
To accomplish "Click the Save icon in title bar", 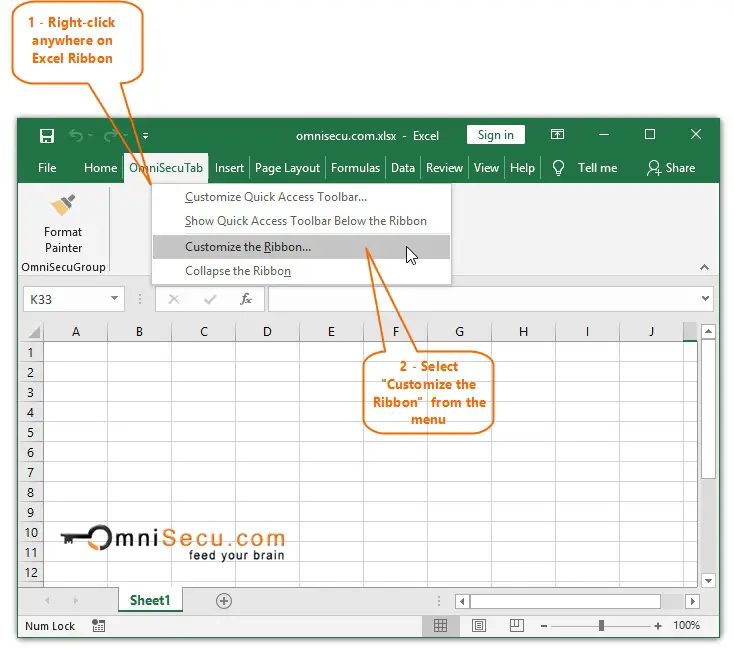I will (47, 136).
